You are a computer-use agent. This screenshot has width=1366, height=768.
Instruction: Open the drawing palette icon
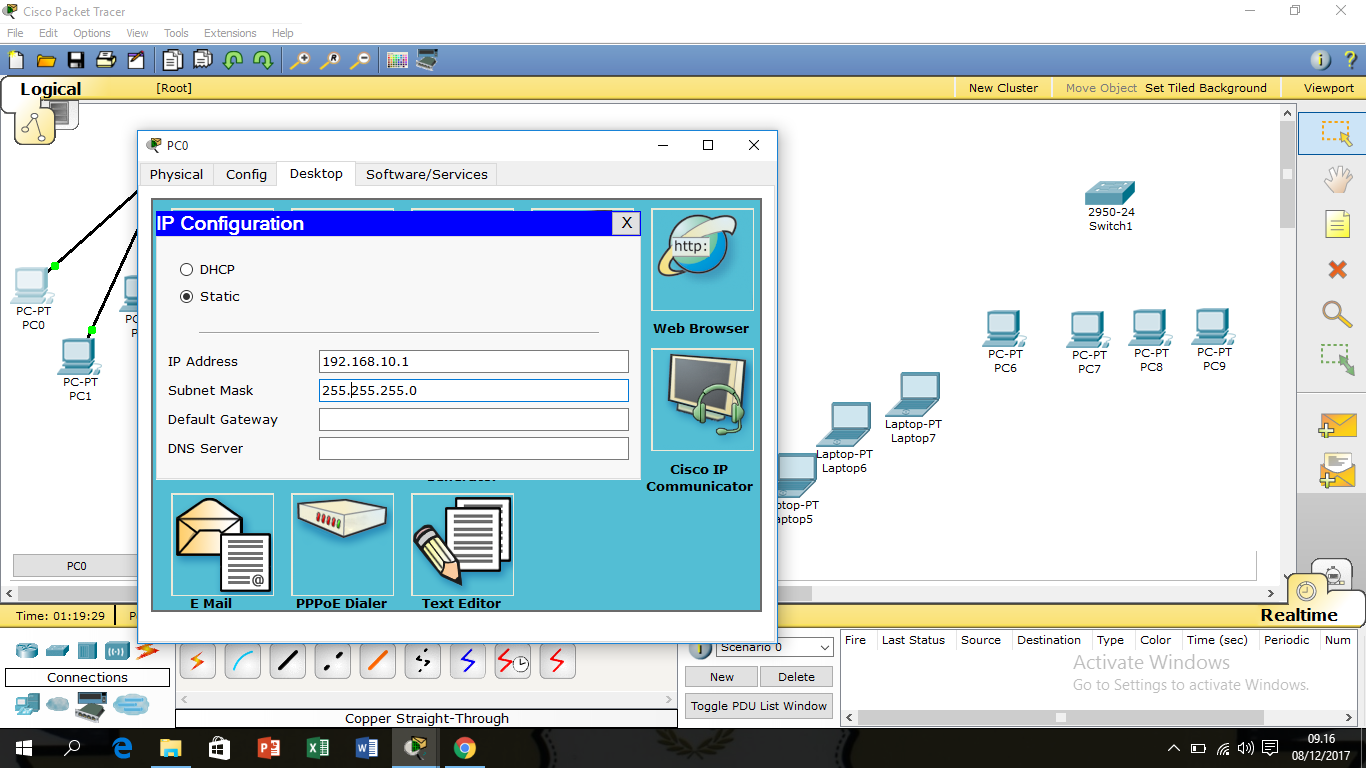point(397,60)
